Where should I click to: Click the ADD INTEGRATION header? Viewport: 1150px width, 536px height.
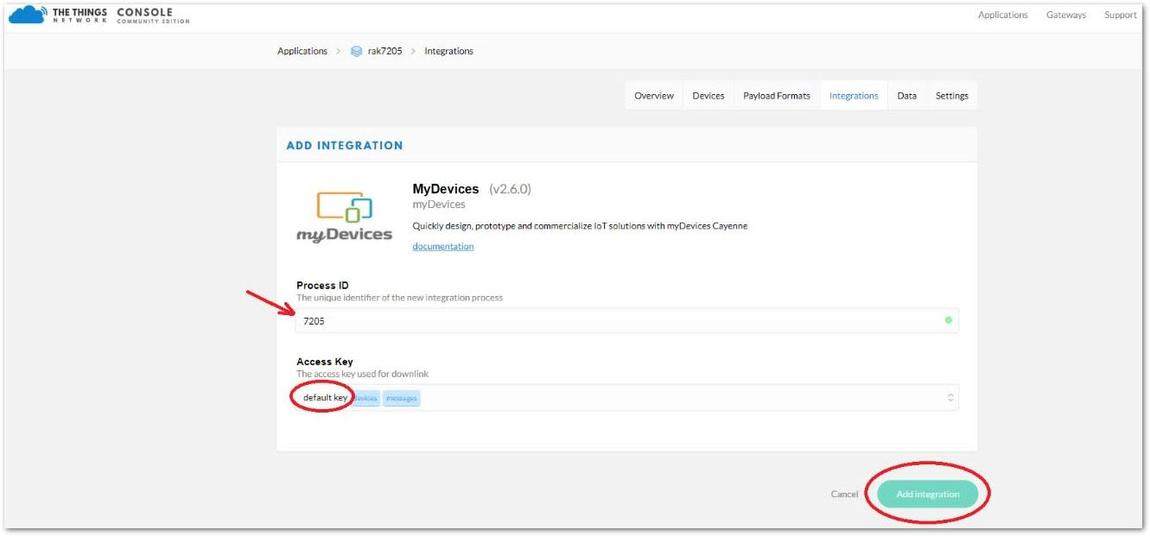(x=345, y=145)
